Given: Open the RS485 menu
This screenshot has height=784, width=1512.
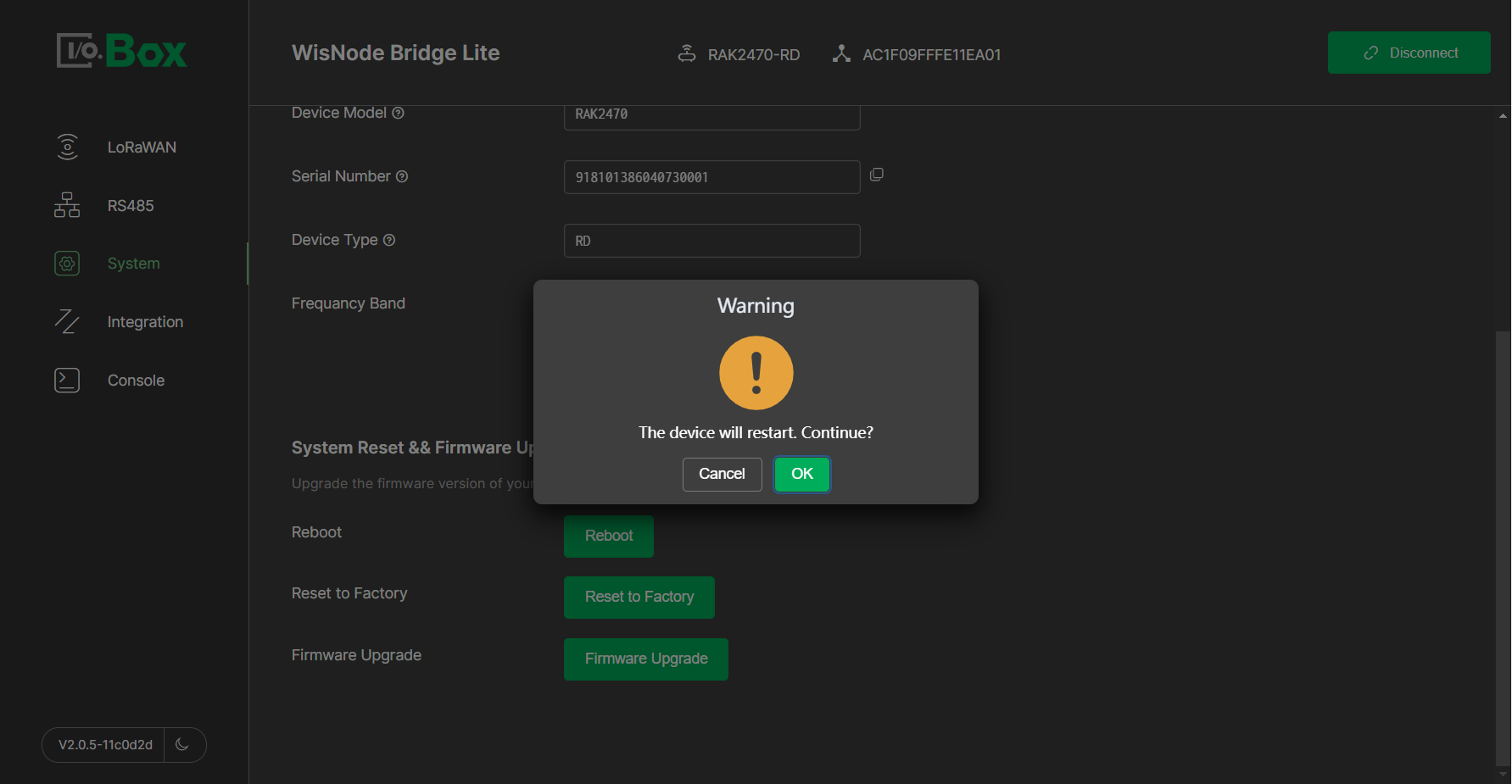Looking at the screenshot, I should click(131, 206).
